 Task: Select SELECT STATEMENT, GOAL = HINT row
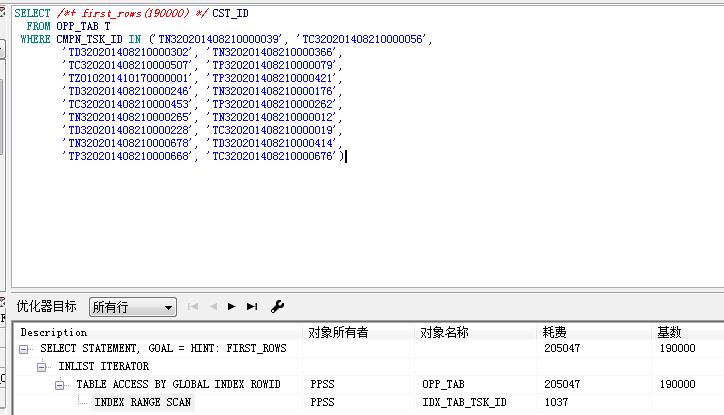163,348
